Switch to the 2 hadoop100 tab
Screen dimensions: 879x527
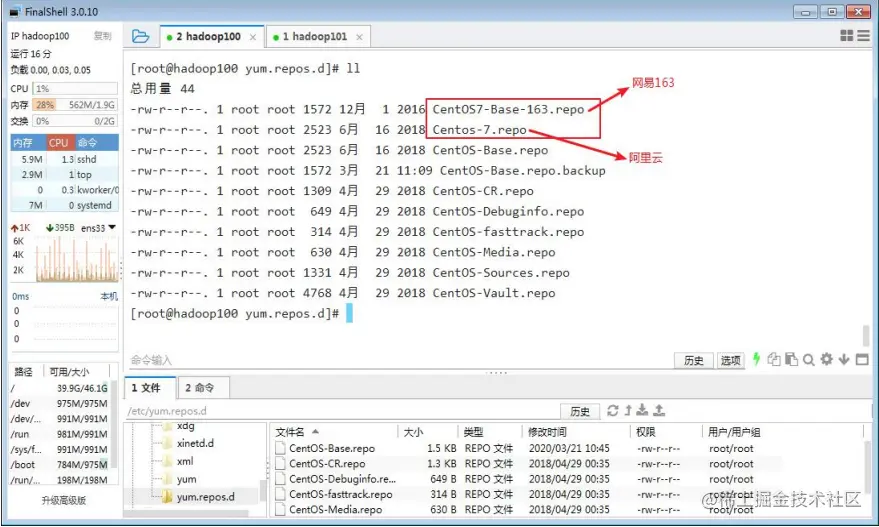(x=212, y=37)
